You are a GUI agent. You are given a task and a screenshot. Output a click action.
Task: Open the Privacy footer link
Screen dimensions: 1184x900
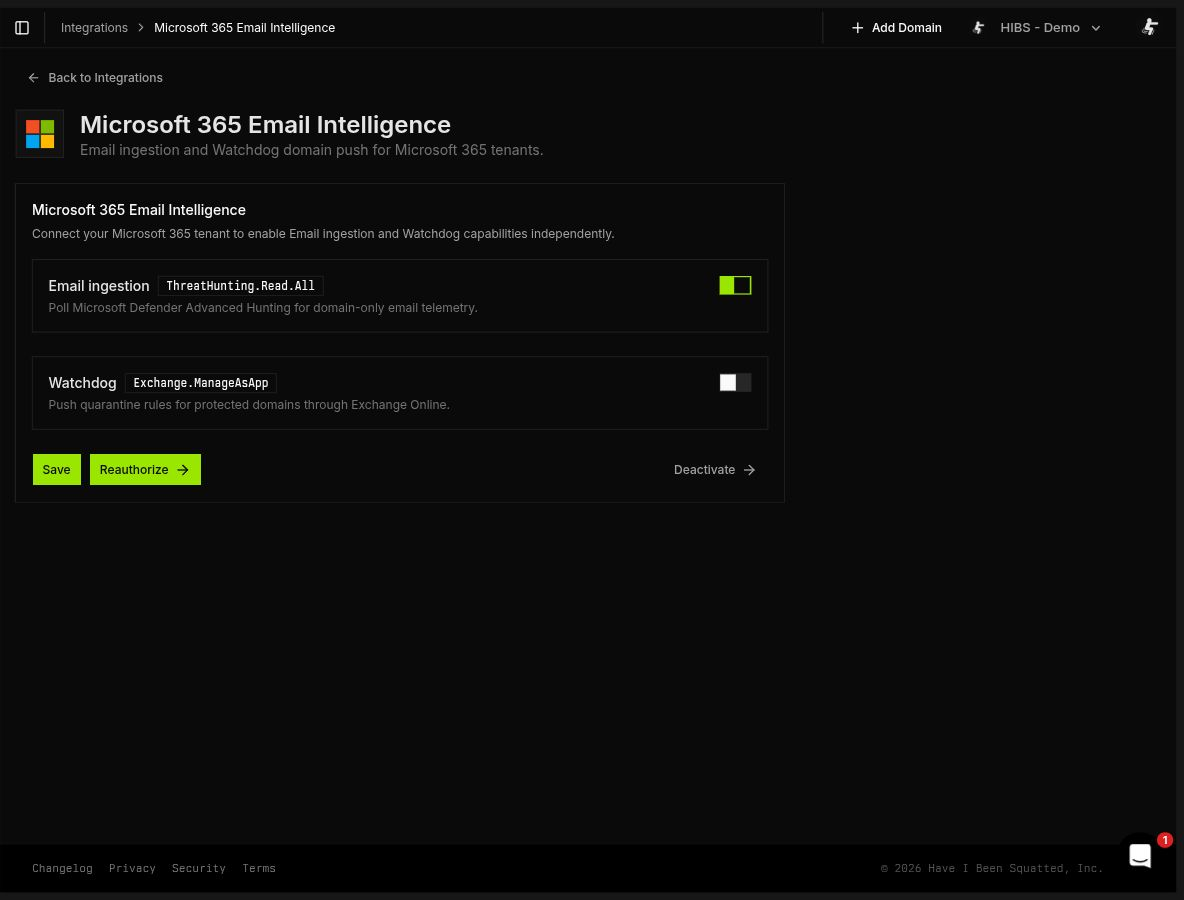click(x=132, y=868)
